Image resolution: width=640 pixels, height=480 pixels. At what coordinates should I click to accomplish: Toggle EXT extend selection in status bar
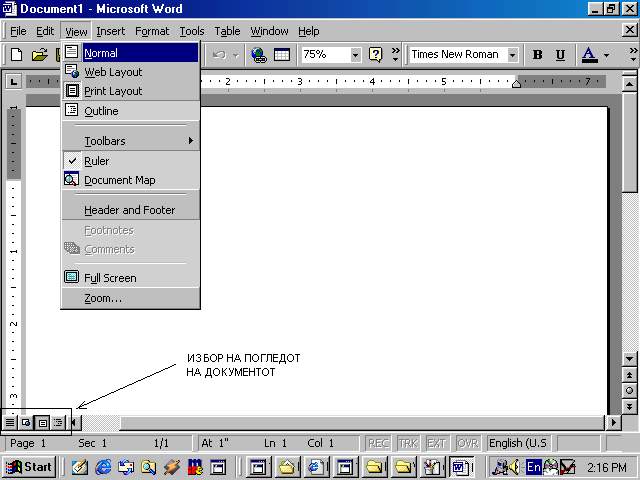tap(436, 443)
